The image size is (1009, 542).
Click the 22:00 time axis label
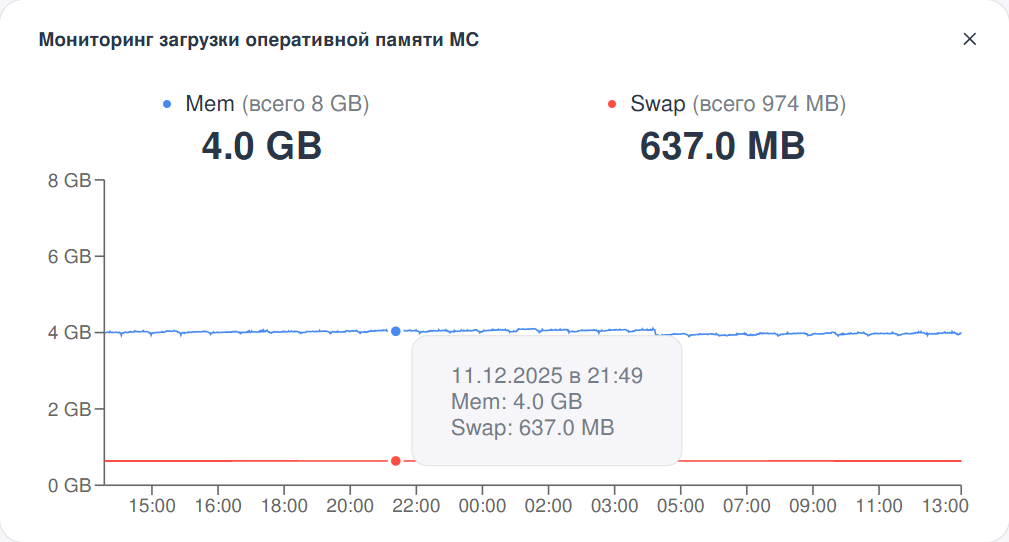[x=416, y=507]
